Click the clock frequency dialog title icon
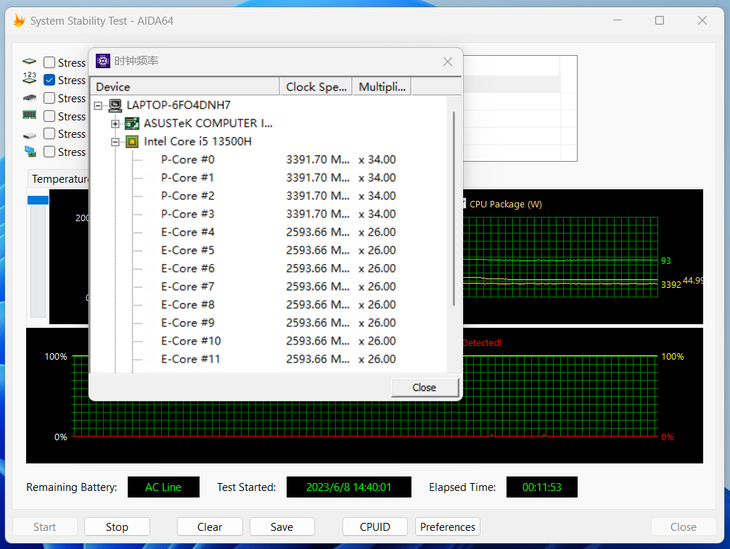Screen dimensions: 730x549 coord(103,61)
